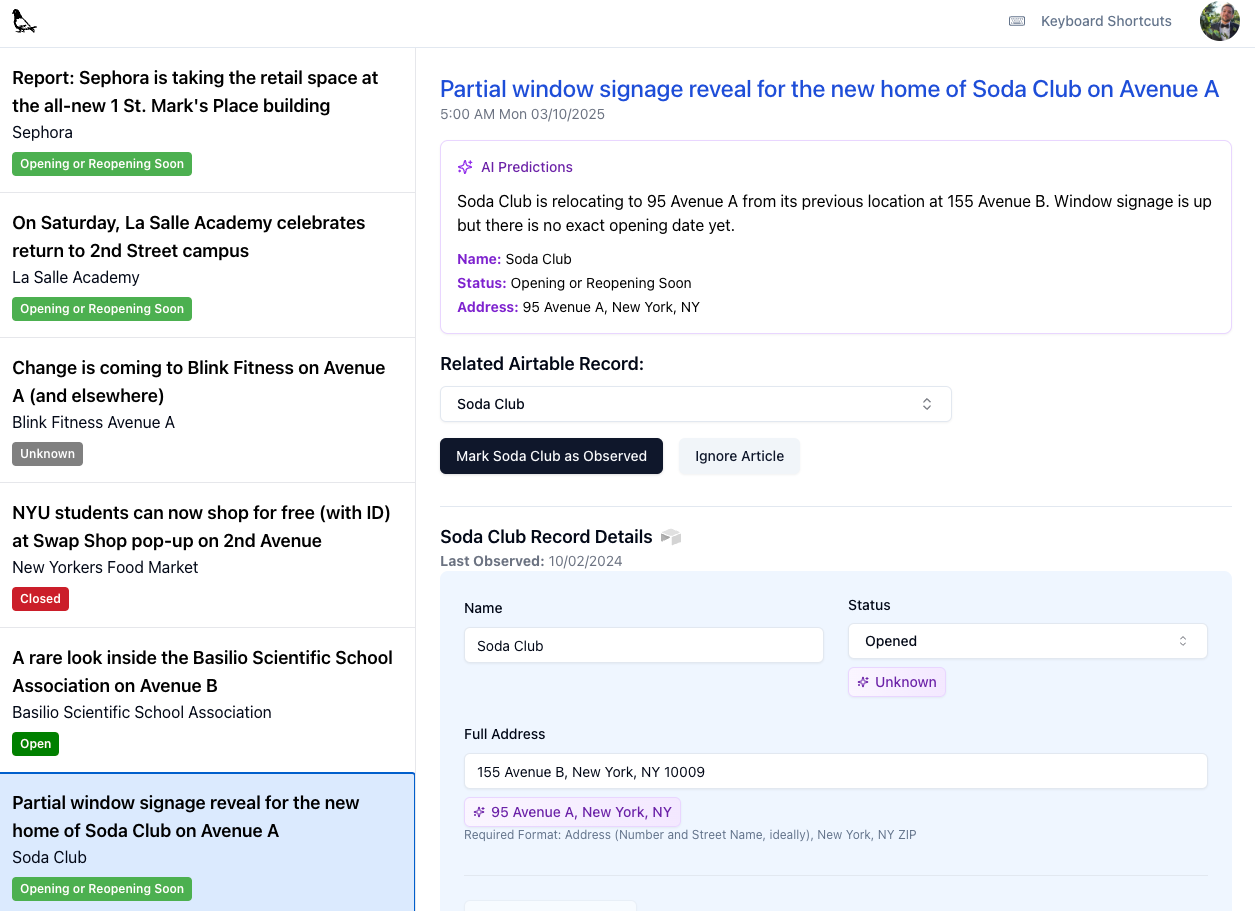Click the sparkle icon in the 95 Avenue A chip
This screenshot has width=1255, height=911.
point(479,812)
